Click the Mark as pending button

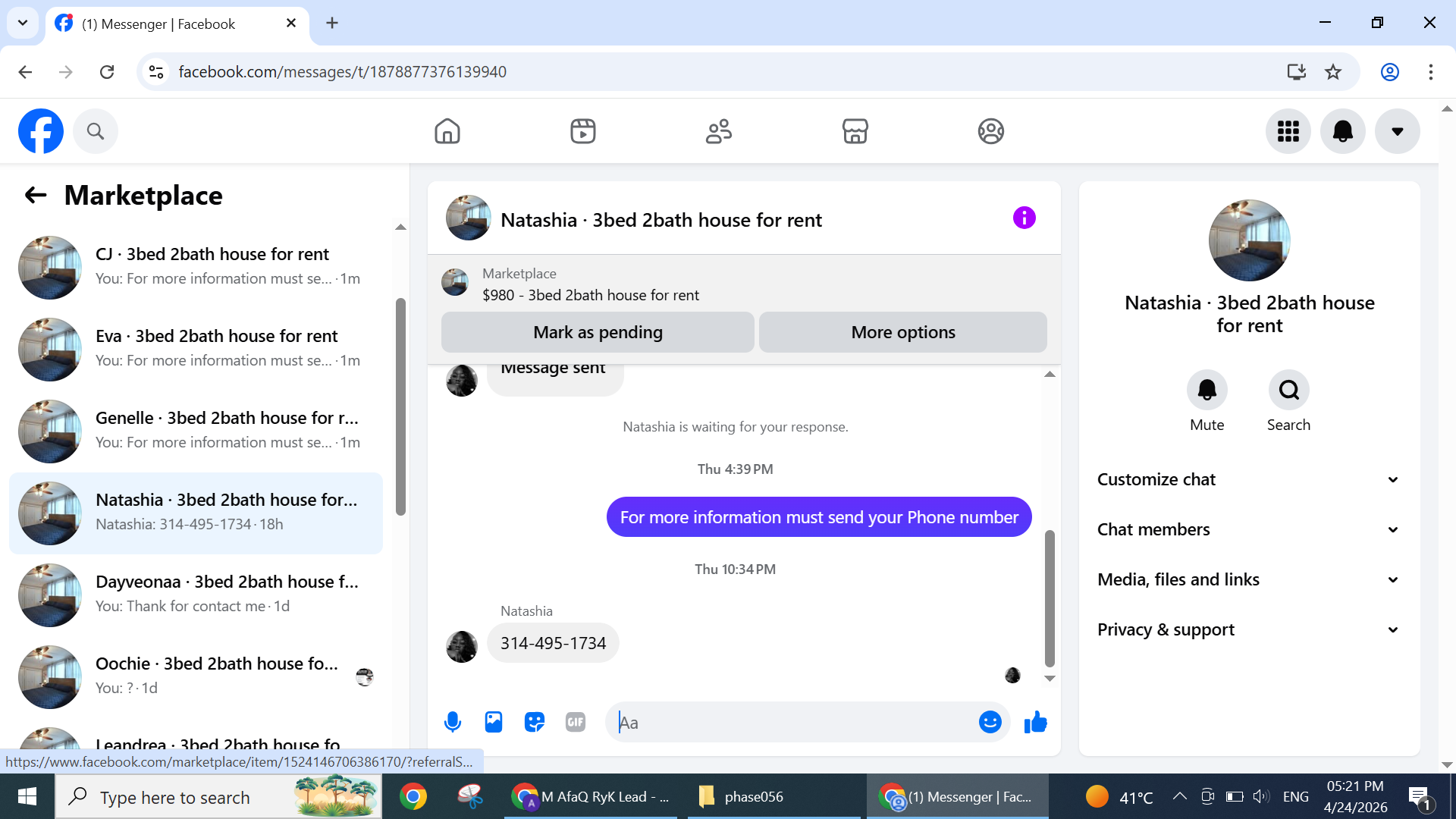[x=598, y=332]
